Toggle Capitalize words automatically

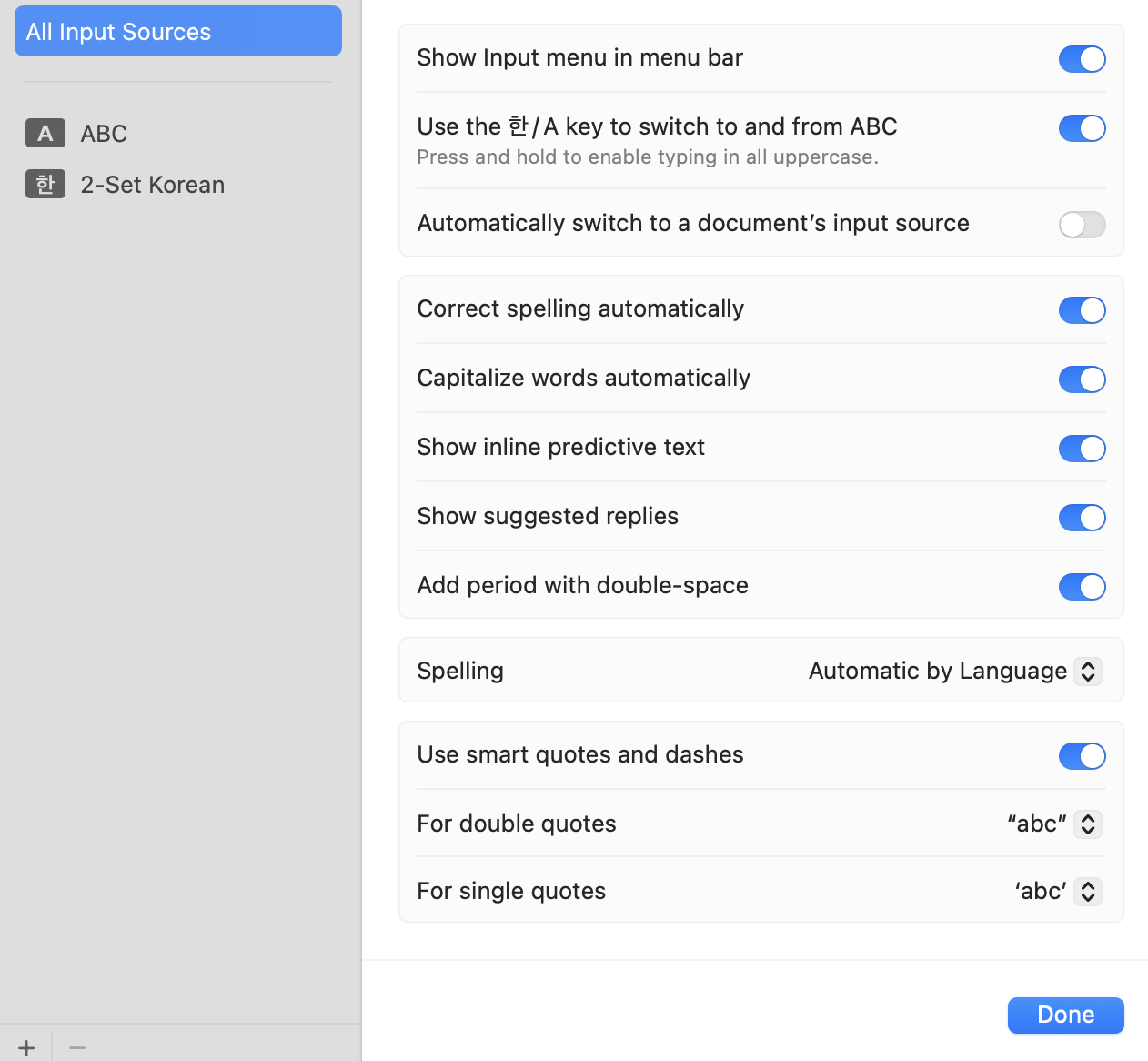point(1082,379)
